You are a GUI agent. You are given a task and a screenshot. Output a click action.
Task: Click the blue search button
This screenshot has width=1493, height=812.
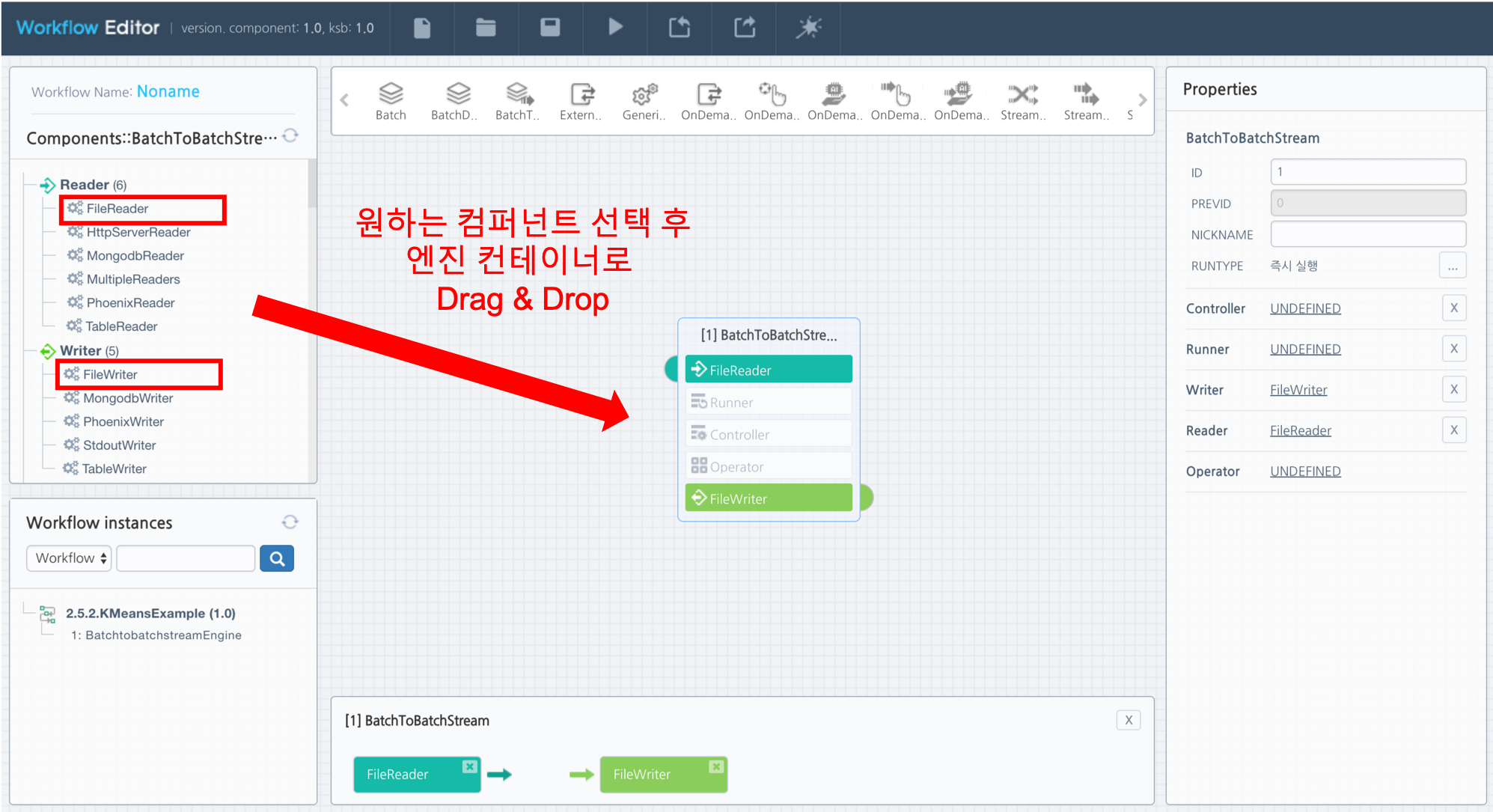pyautogui.click(x=277, y=558)
